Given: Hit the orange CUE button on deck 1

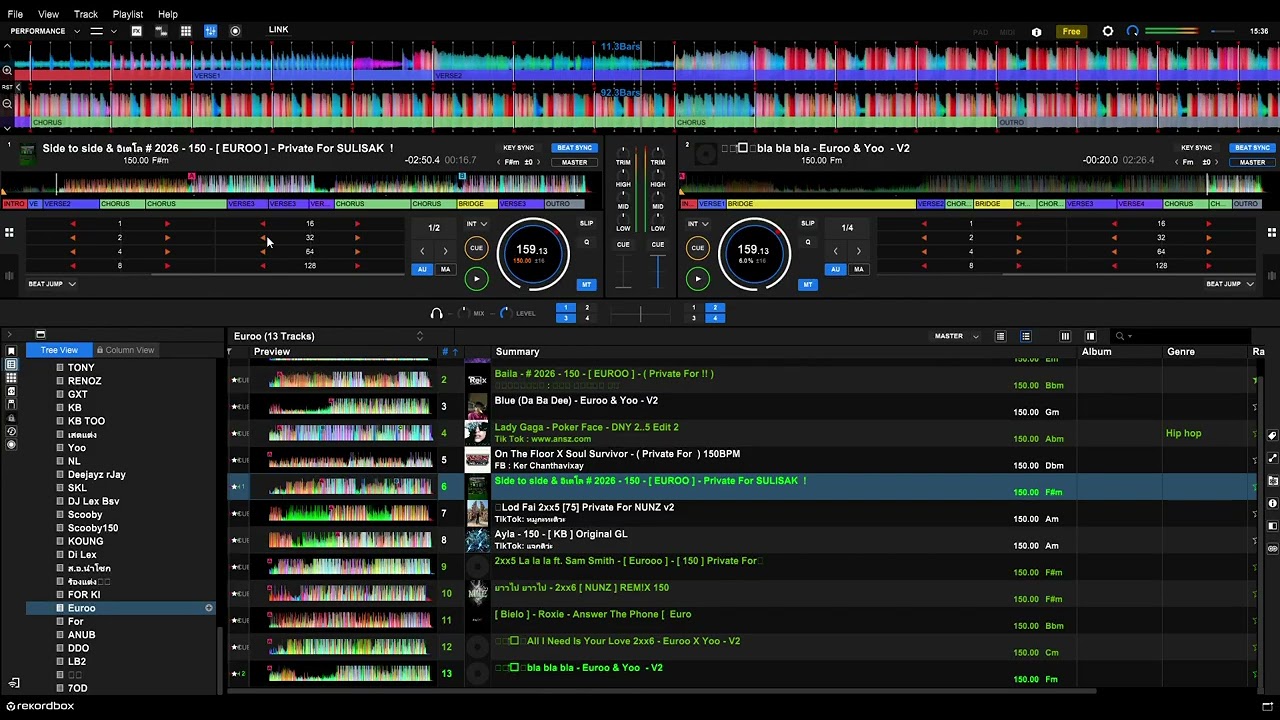Looking at the screenshot, I should pos(476,248).
